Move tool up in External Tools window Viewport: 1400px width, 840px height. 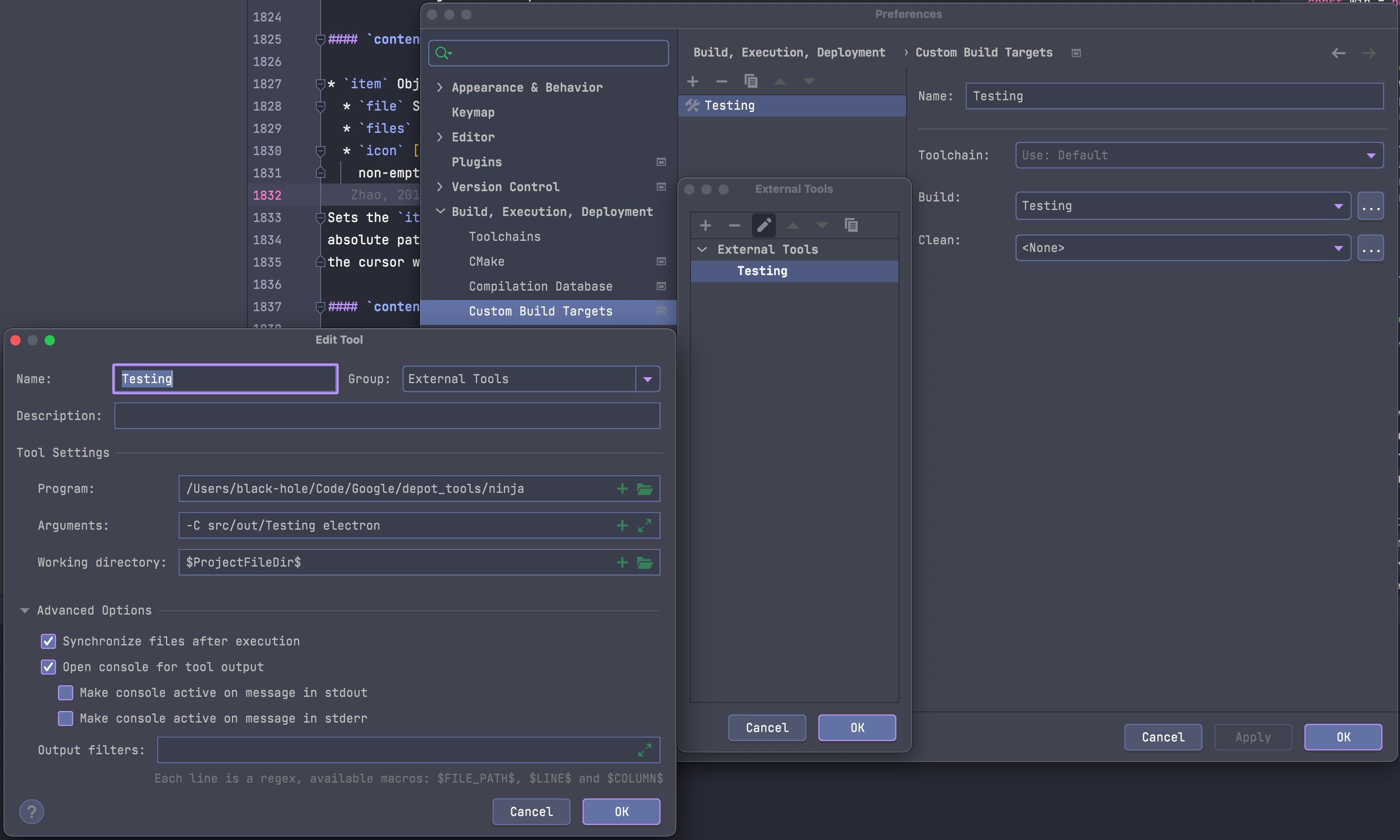pyautogui.click(x=793, y=225)
